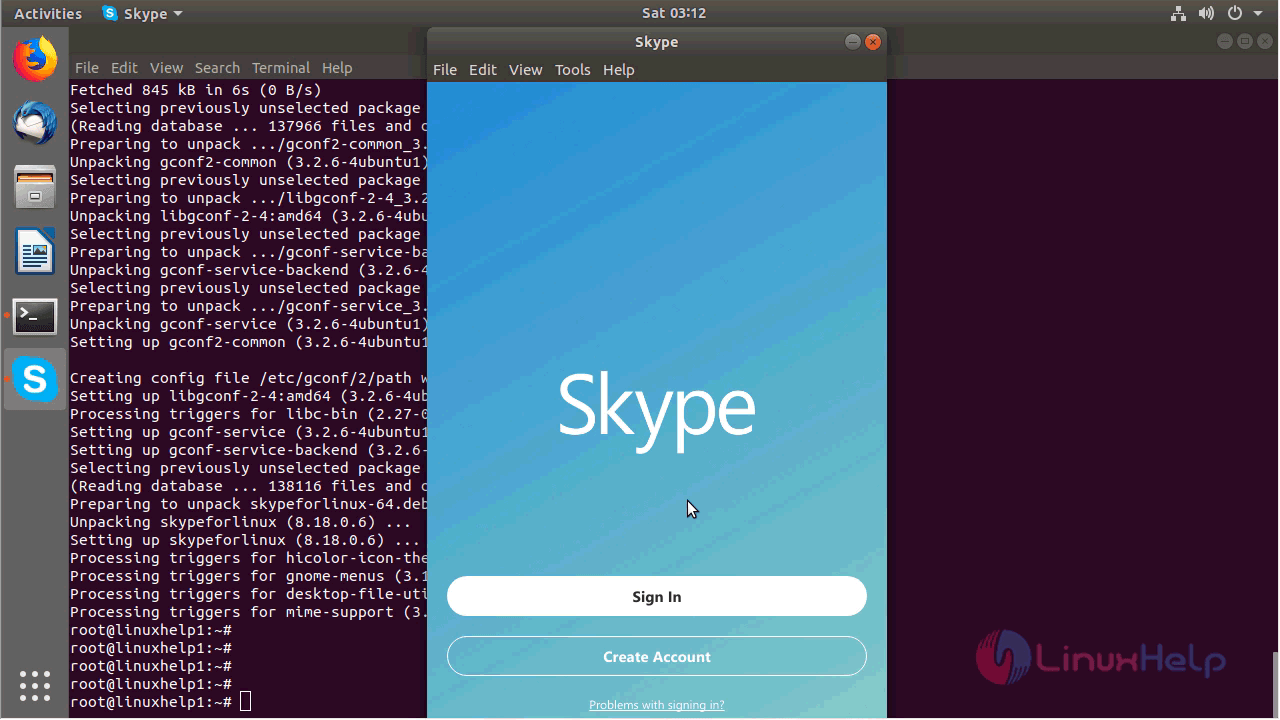Minimize the Skype window

point(852,42)
